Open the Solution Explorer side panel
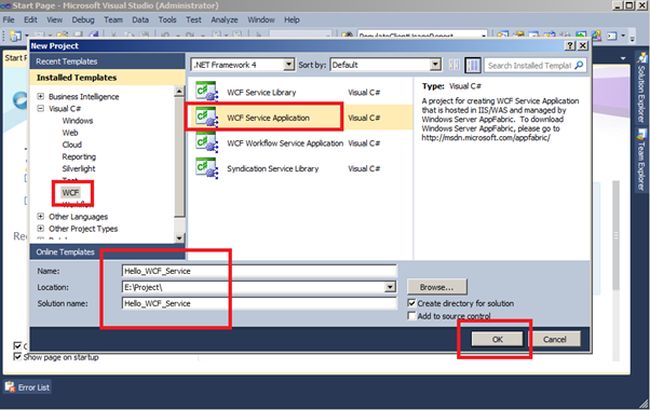Image resolution: width=650 pixels, height=410 pixels. (641, 88)
